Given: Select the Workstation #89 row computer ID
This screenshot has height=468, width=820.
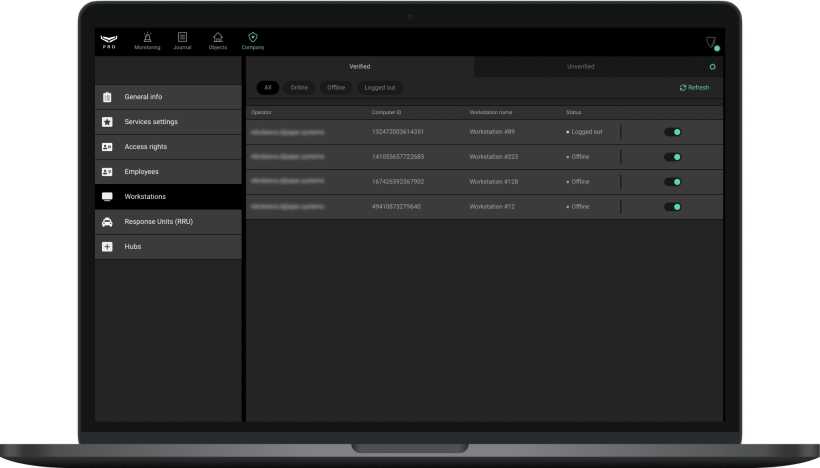Looking at the screenshot, I should click(x=397, y=132).
